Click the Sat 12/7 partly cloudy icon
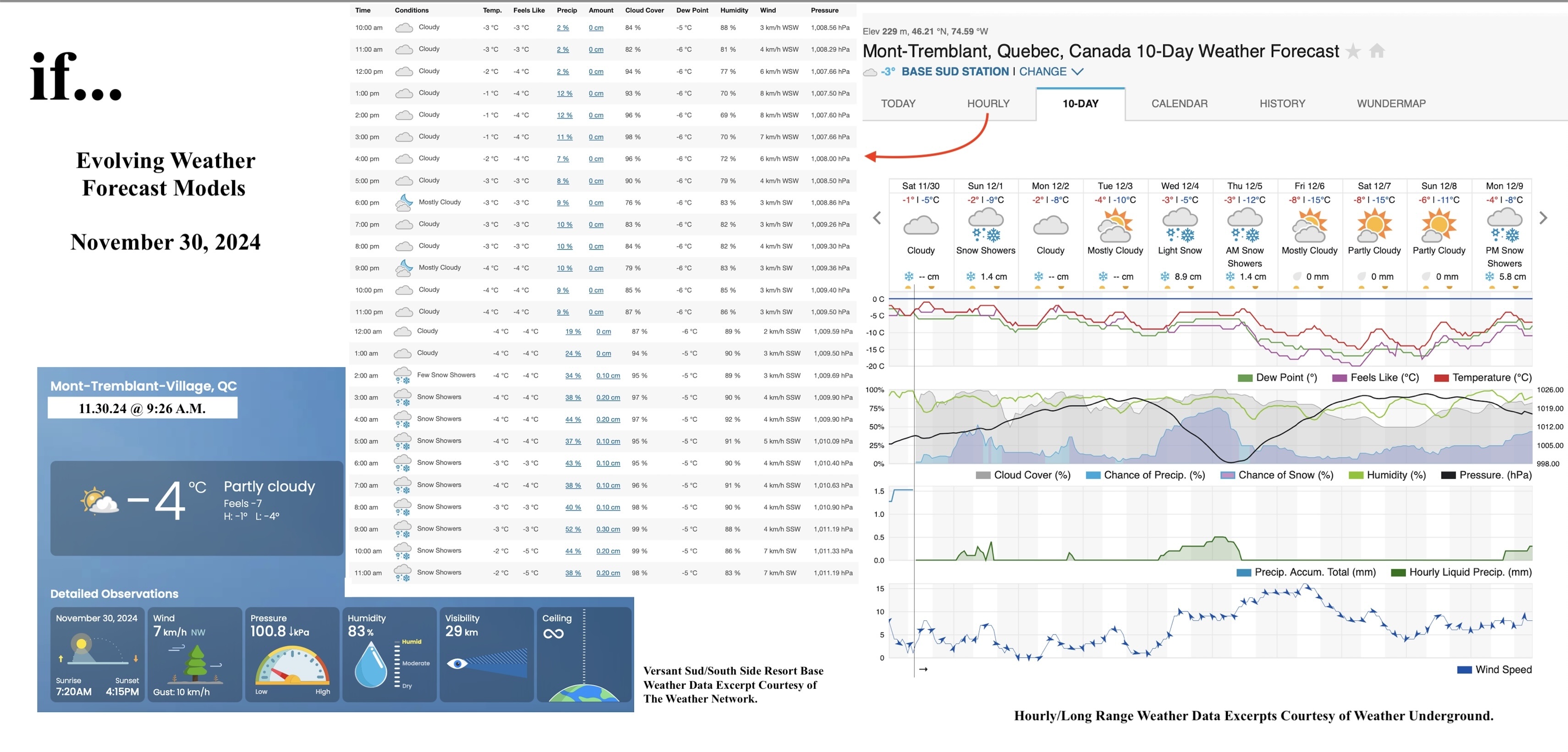The image size is (1568, 752). (x=1375, y=225)
